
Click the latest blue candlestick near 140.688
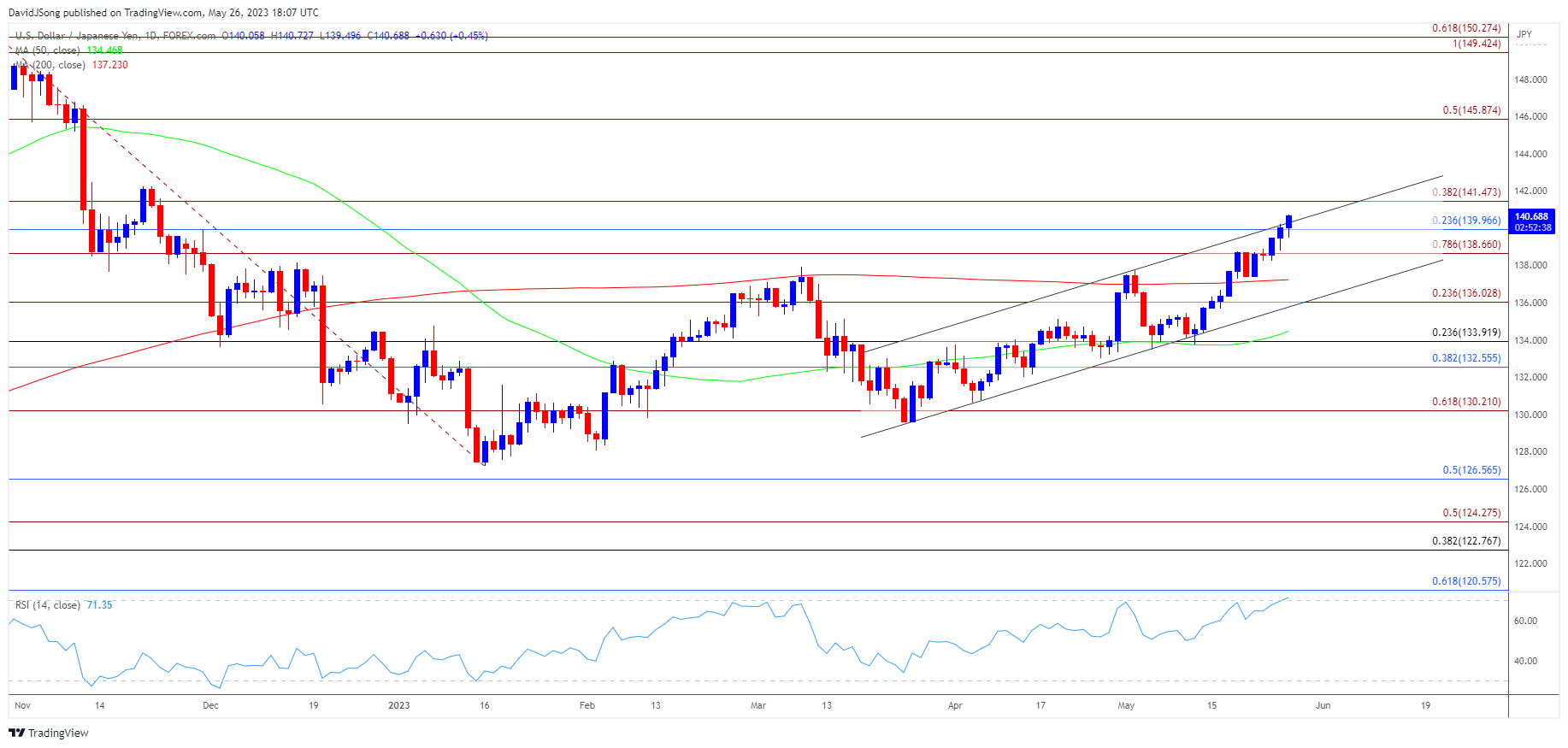coord(1288,221)
